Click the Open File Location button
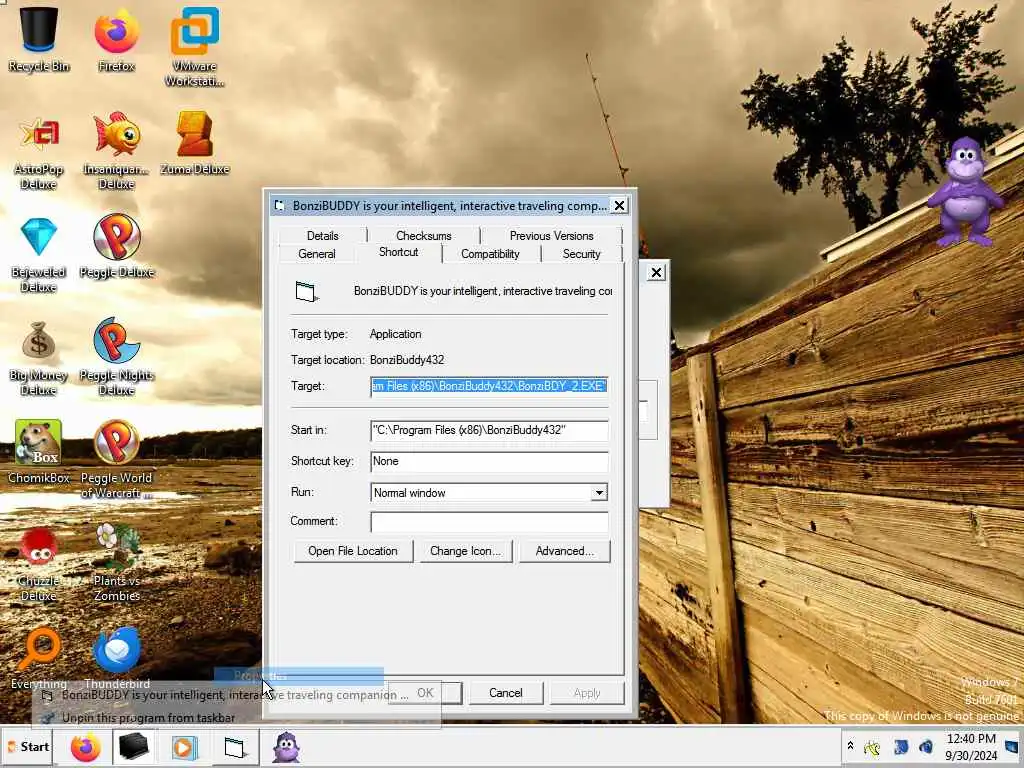This screenshot has width=1024, height=768. point(353,551)
